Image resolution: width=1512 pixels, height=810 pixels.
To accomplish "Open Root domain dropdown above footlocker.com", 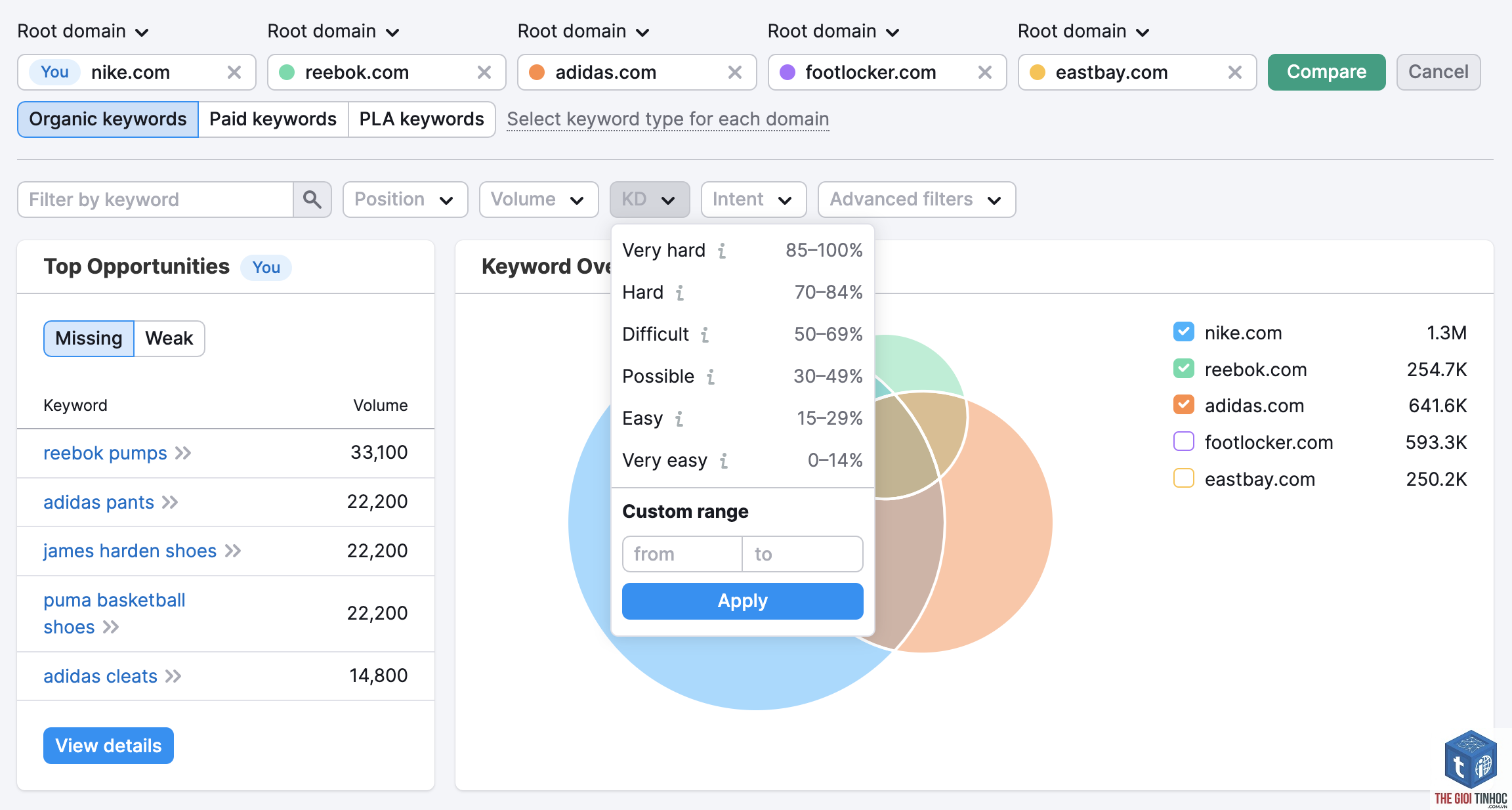I will [x=833, y=32].
